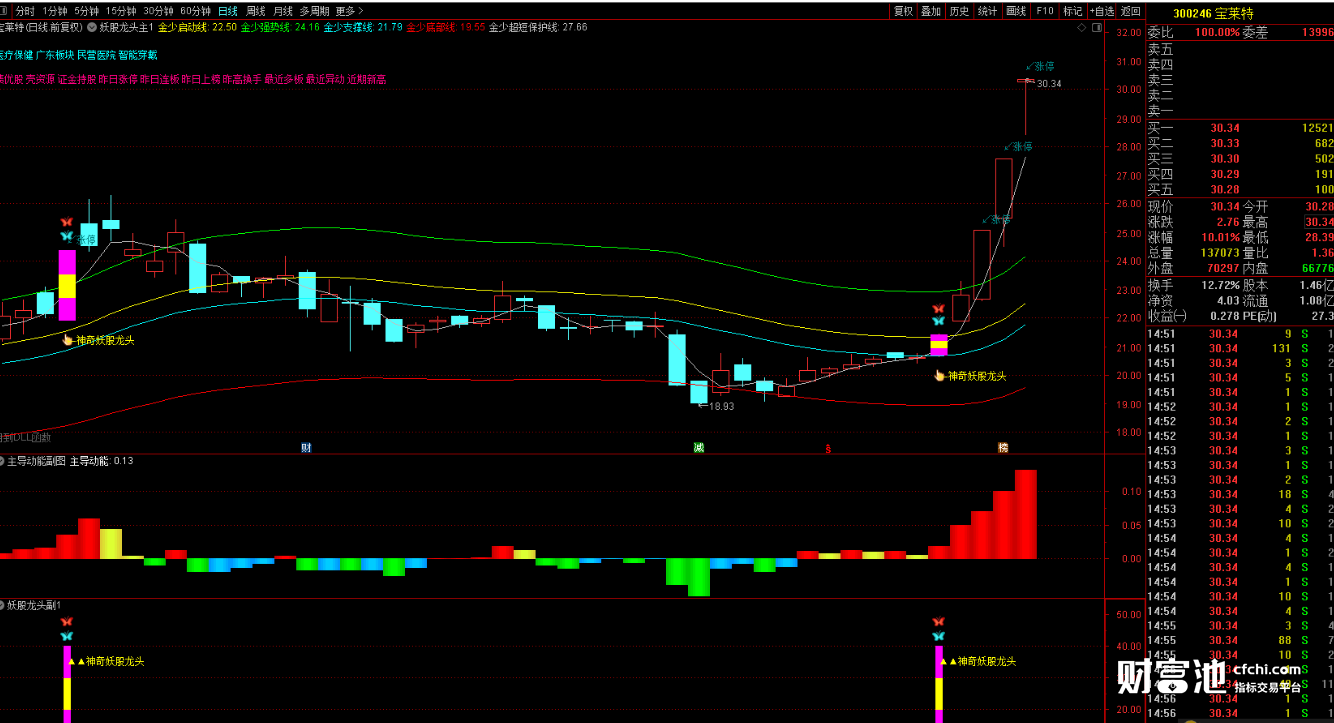Click tallest red bar in 主导动能 histogram
Viewport: 1334px width, 723px height.
click(x=1026, y=514)
